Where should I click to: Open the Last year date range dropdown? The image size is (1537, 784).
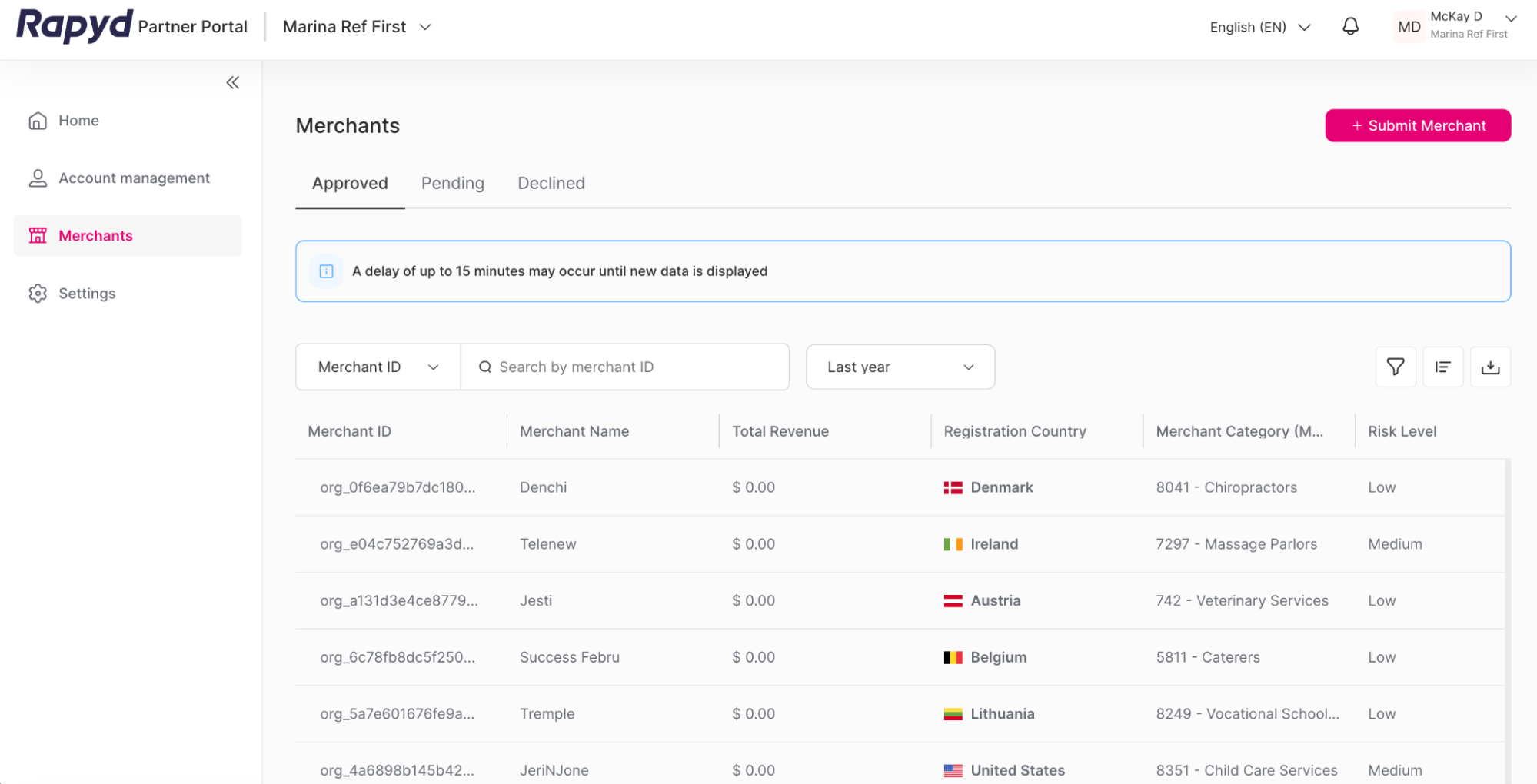[900, 367]
